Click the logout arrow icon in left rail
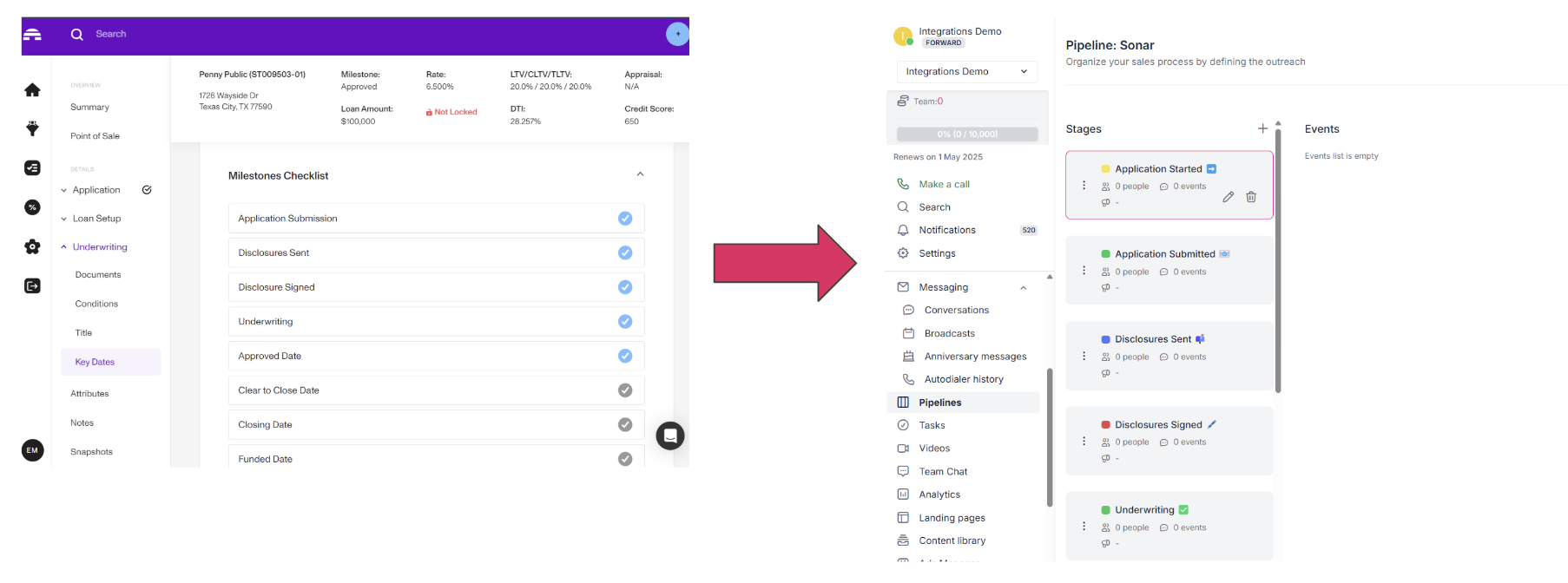Image resolution: width=1568 pixels, height=583 pixels. [x=32, y=285]
